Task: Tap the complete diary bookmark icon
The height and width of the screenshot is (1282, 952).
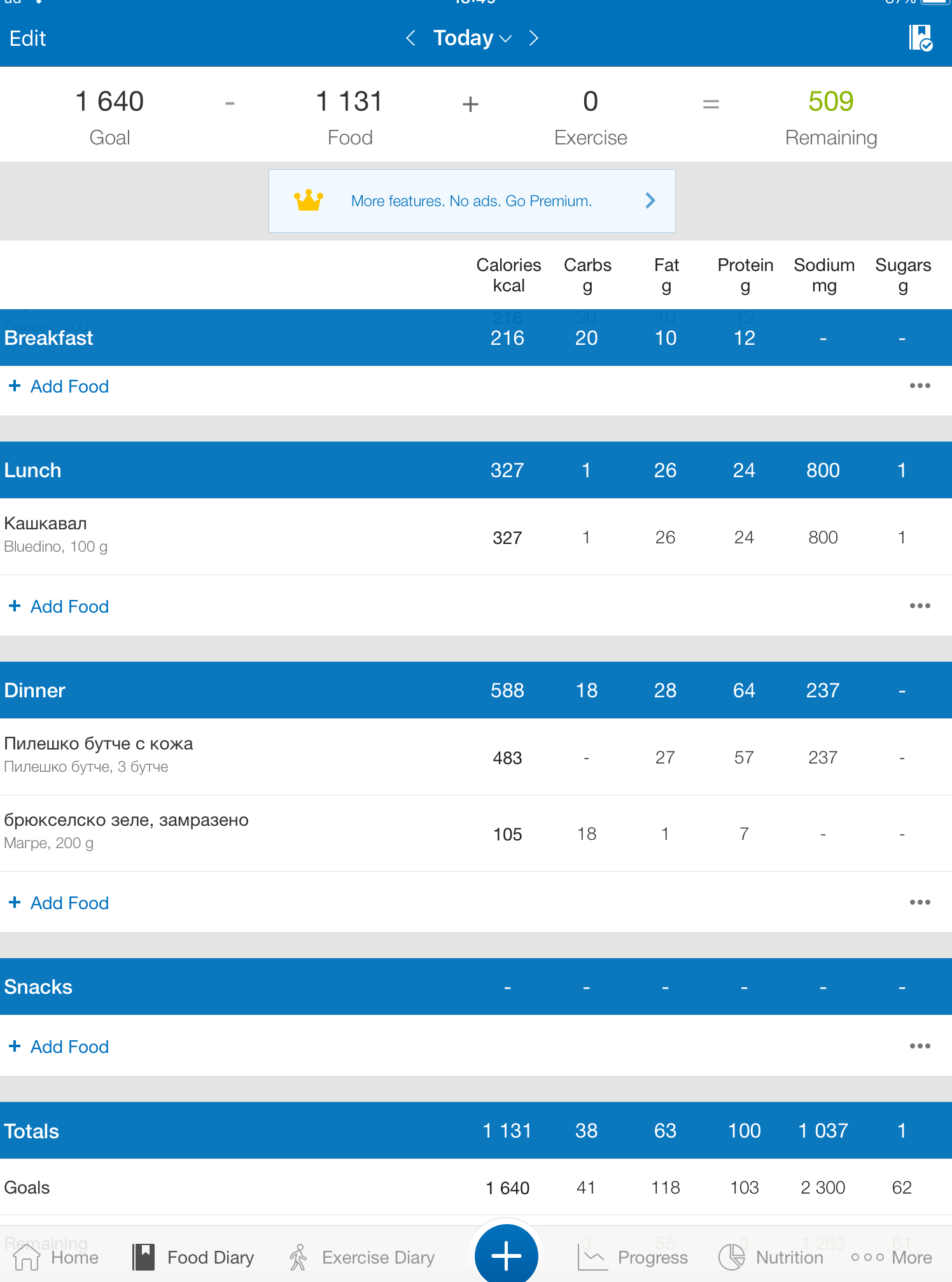Action: 920,38
